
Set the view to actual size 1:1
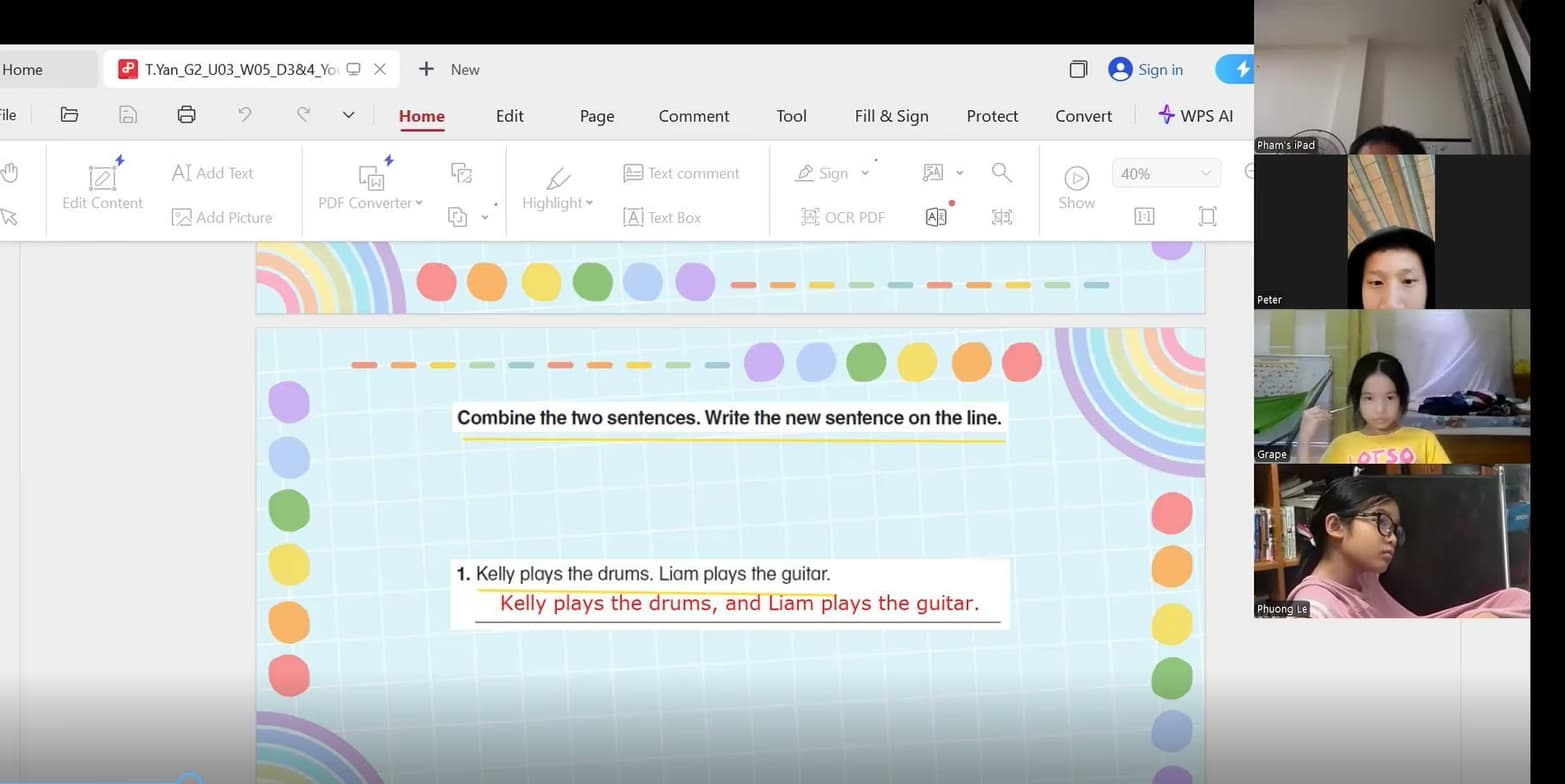pos(1144,217)
